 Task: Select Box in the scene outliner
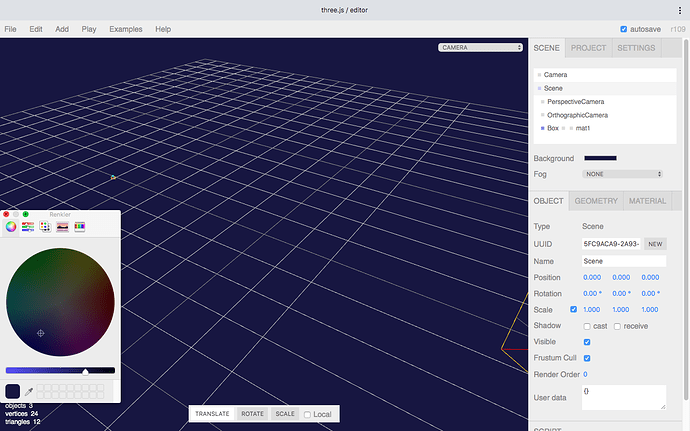(x=605, y=128)
